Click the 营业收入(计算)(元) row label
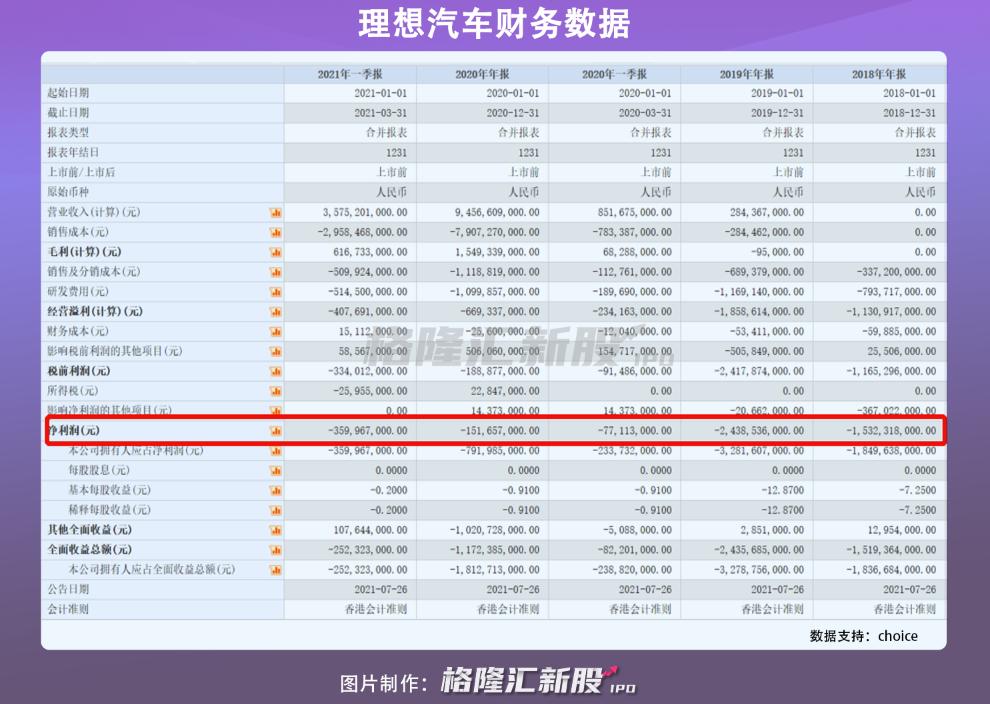Image resolution: width=990 pixels, height=704 pixels. tap(94, 212)
